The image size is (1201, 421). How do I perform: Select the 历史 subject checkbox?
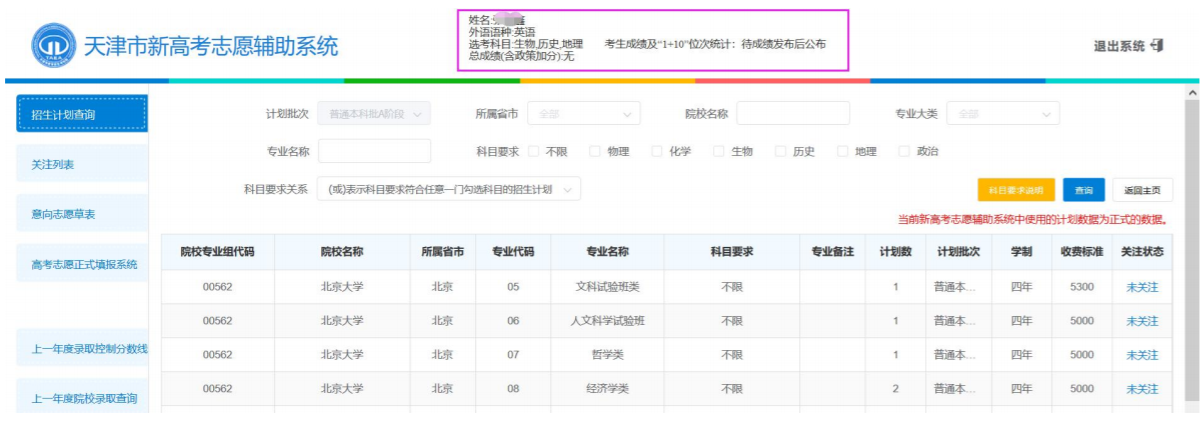point(781,152)
